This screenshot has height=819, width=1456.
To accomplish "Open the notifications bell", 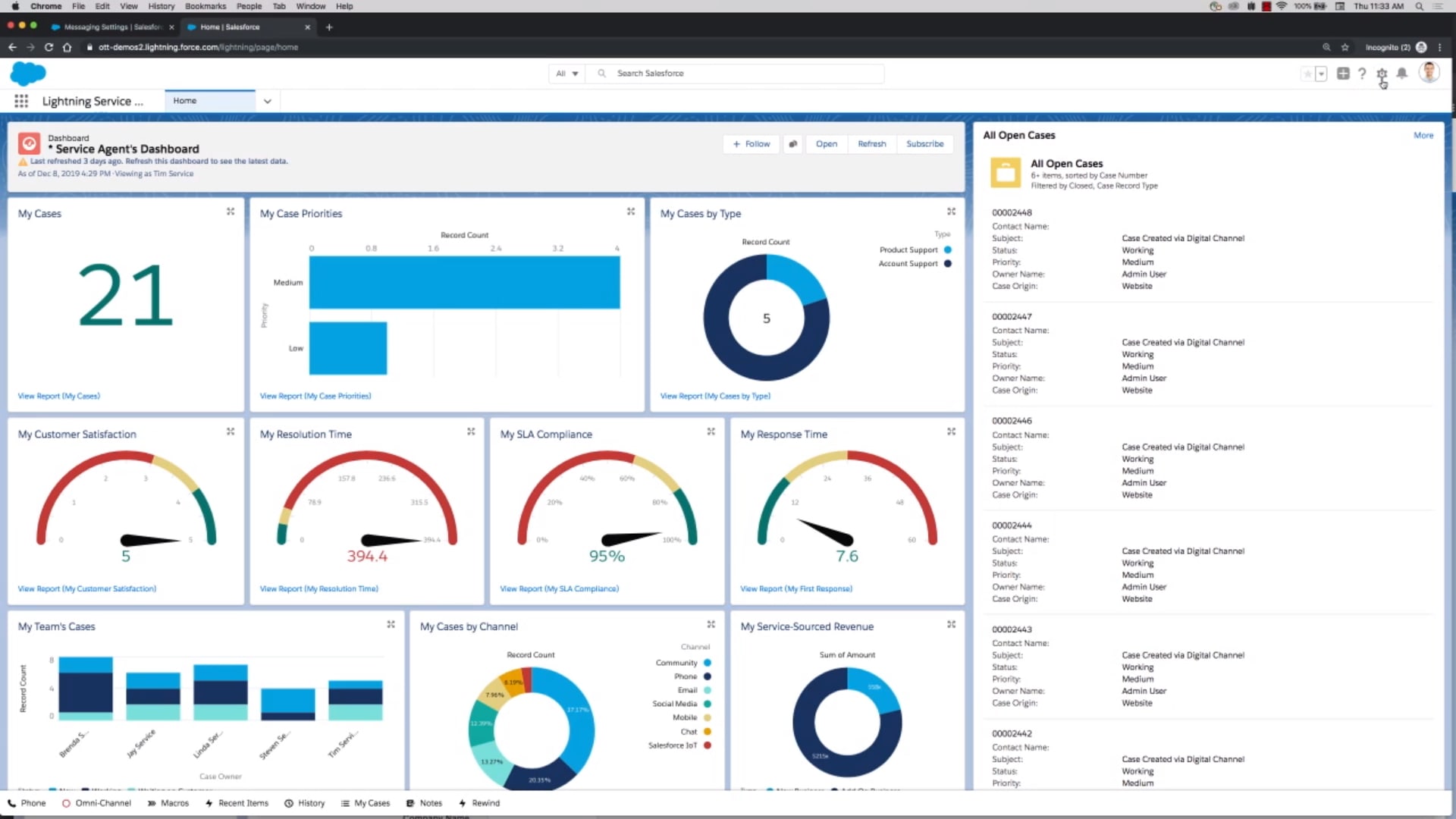I will pos(1401,74).
